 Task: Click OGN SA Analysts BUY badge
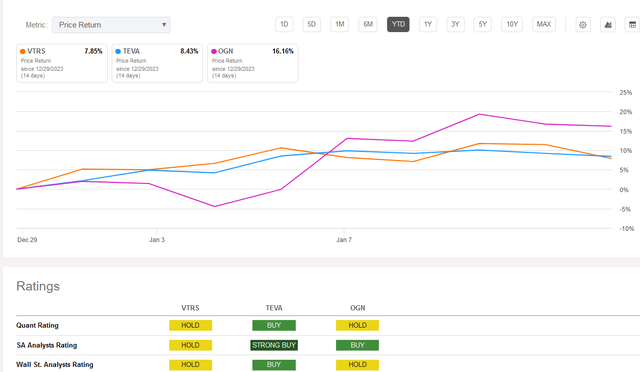(x=358, y=345)
